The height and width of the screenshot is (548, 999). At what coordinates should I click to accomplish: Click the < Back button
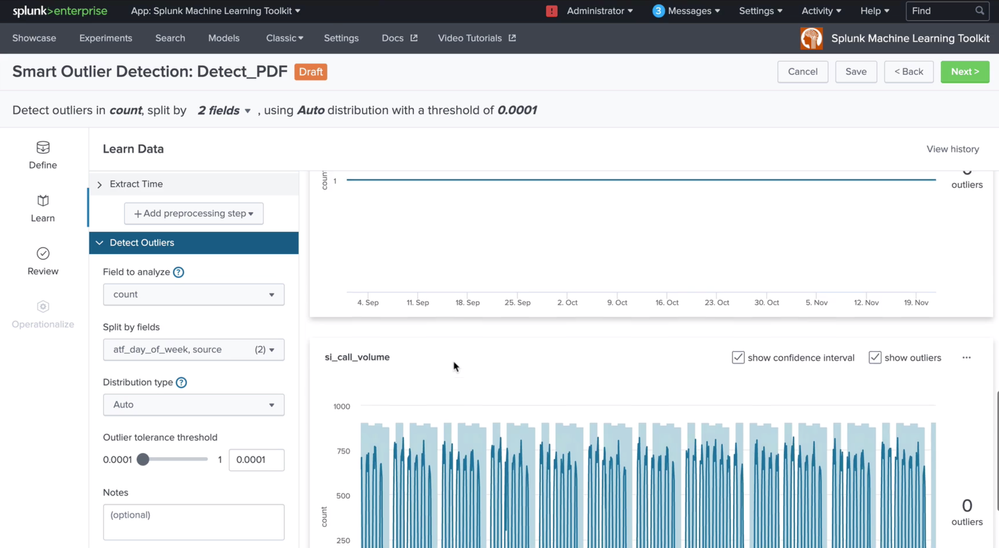point(909,72)
